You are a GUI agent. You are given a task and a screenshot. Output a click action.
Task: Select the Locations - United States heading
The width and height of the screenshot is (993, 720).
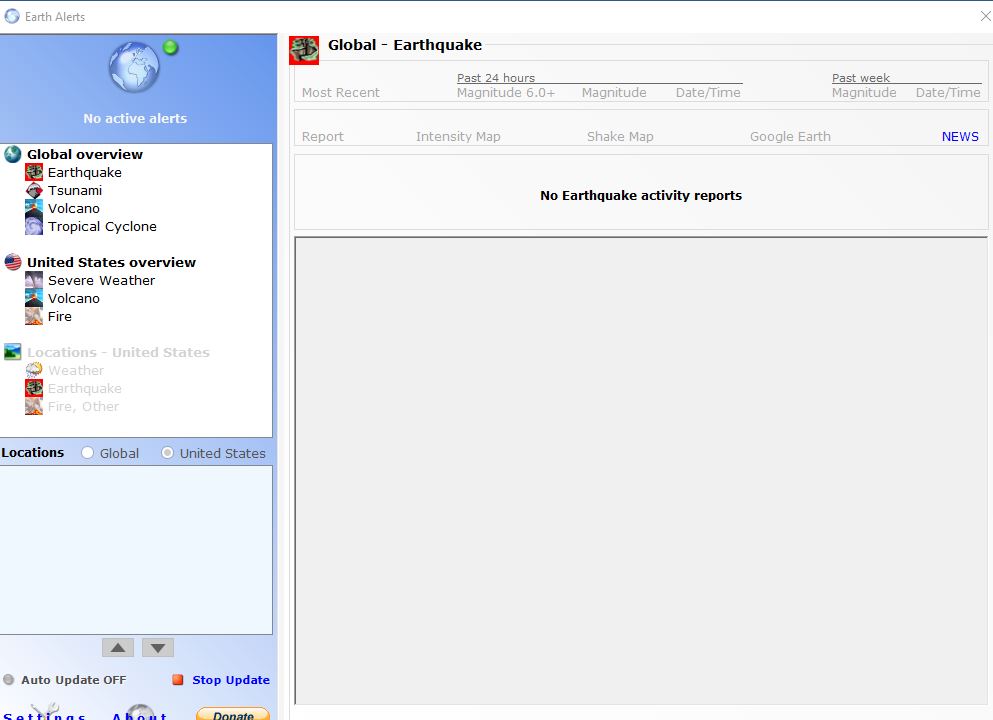(x=118, y=352)
